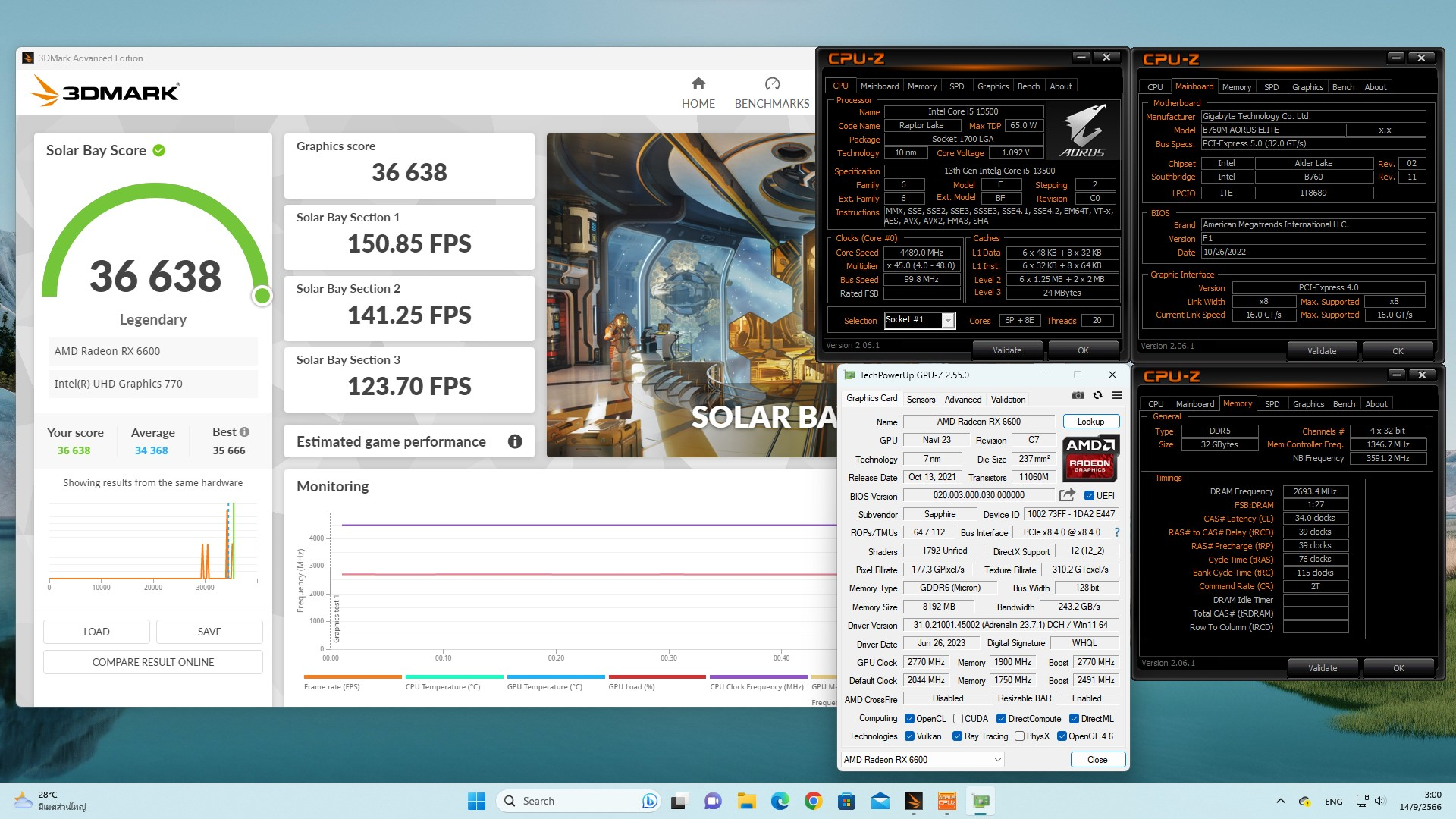This screenshot has height=819, width=1456.
Task: Open the 3DMark HOME page icon
Action: [x=698, y=83]
